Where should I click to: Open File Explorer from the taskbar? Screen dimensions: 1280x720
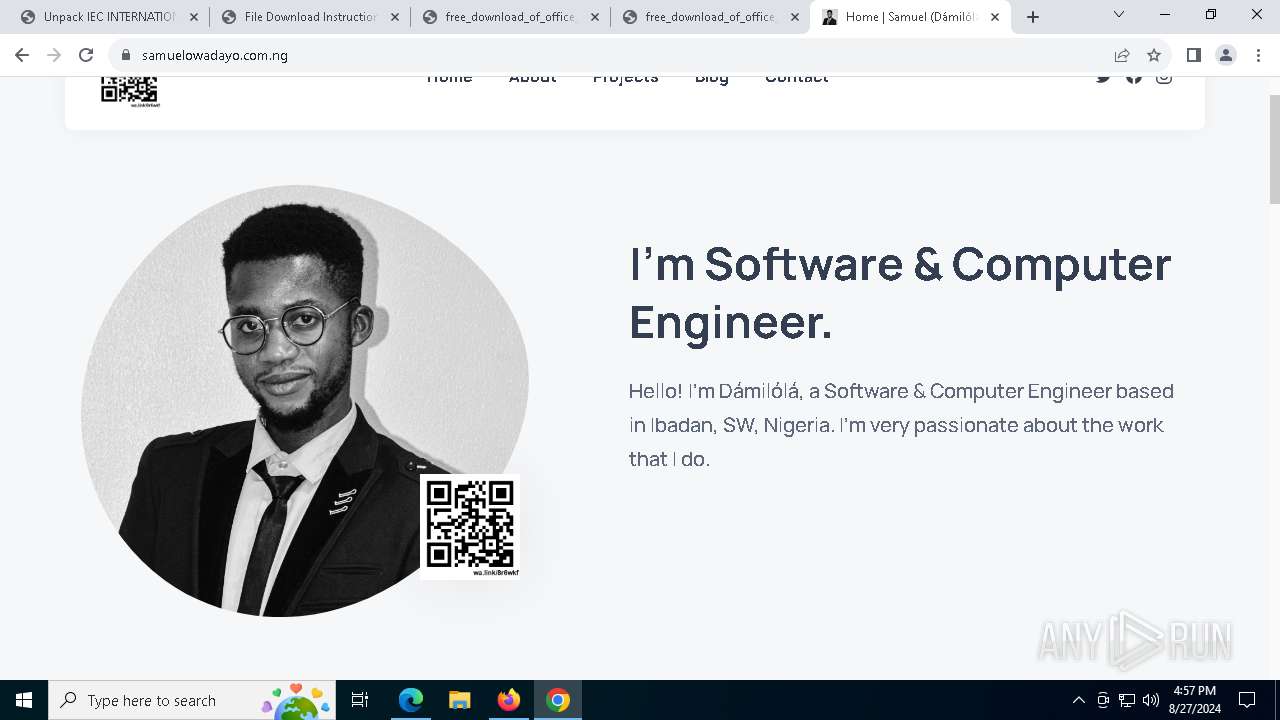point(460,700)
